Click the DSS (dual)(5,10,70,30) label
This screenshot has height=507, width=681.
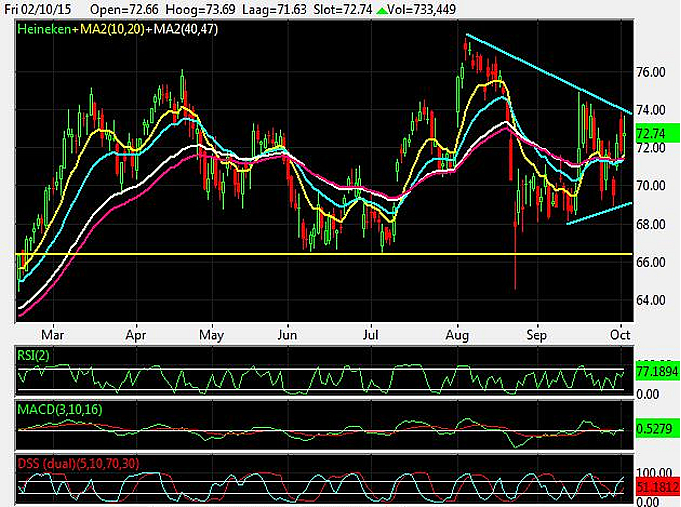[78, 463]
